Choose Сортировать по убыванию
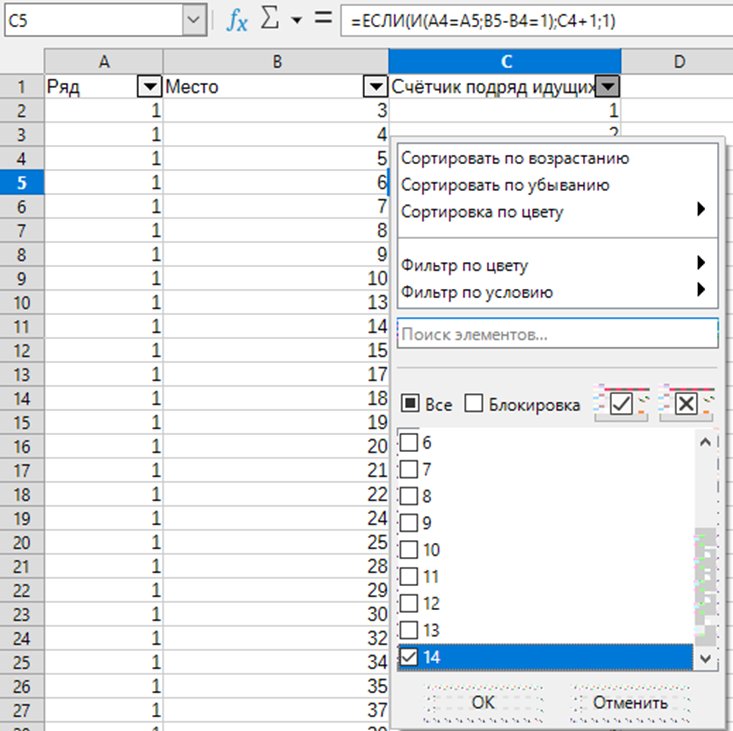Image resolution: width=733 pixels, height=731 pixels. click(x=505, y=185)
